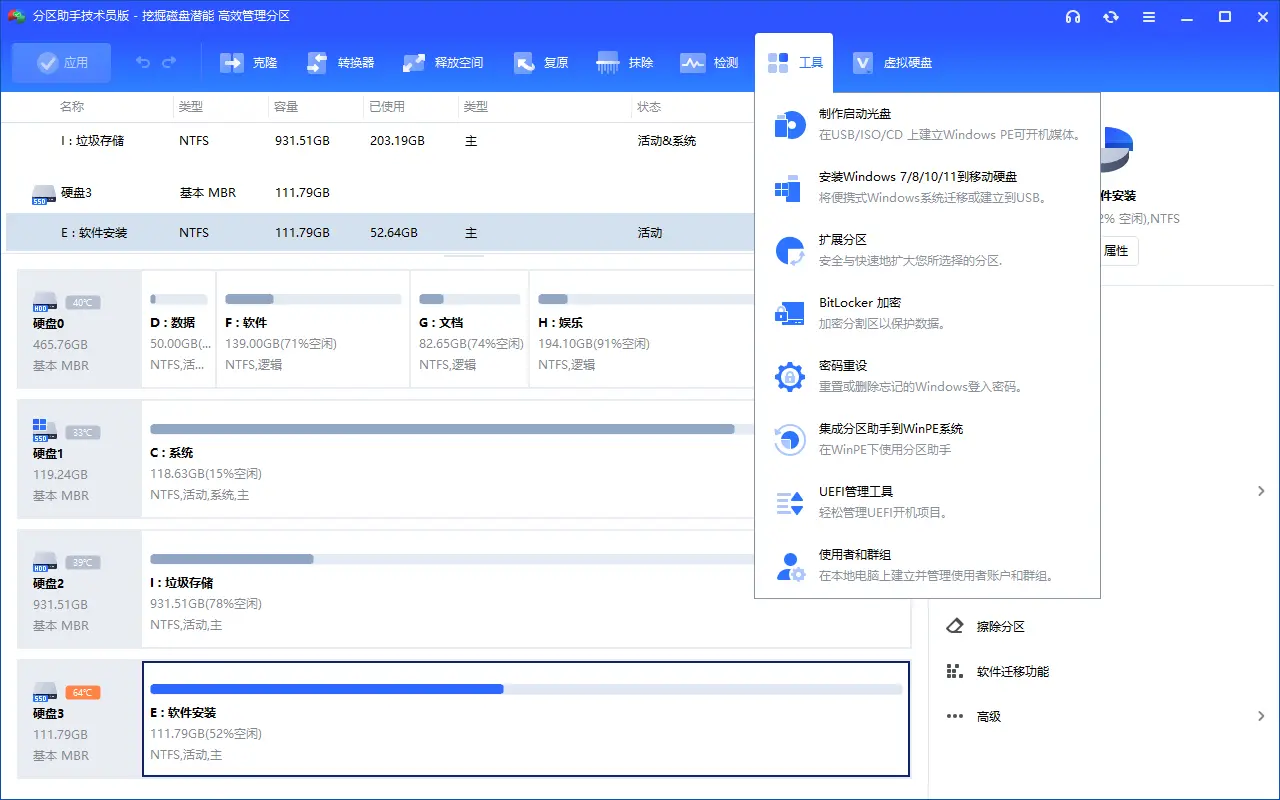Viewport: 1280px width, 800px height.
Task: Select the F：软件 partition block
Action: point(313,329)
